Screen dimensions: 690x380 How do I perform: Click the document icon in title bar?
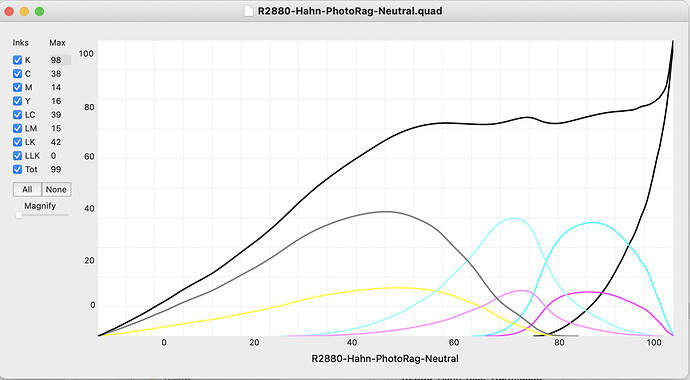pyautogui.click(x=249, y=11)
